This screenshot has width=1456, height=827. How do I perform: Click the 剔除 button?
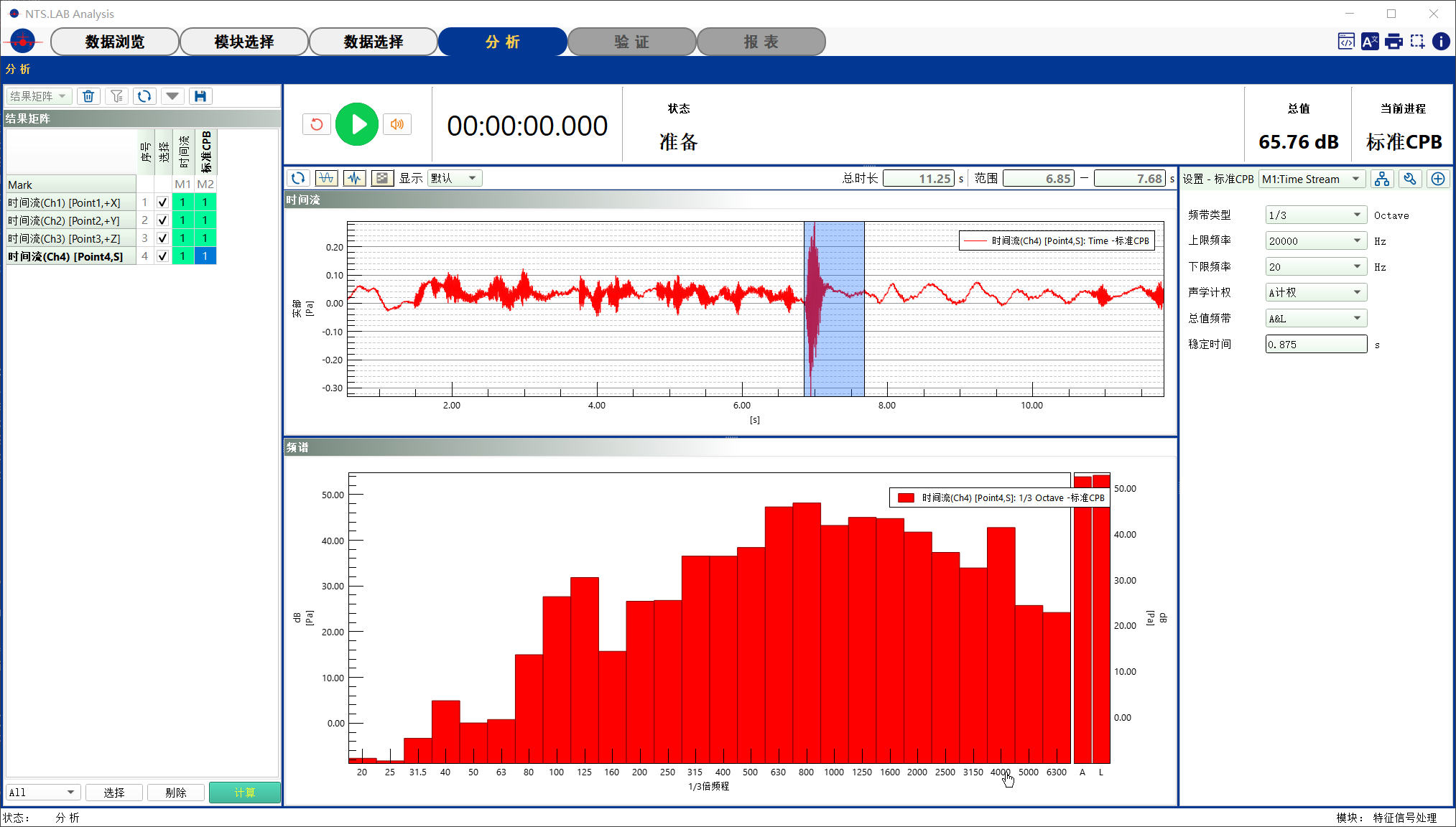pyautogui.click(x=176, y=793)
